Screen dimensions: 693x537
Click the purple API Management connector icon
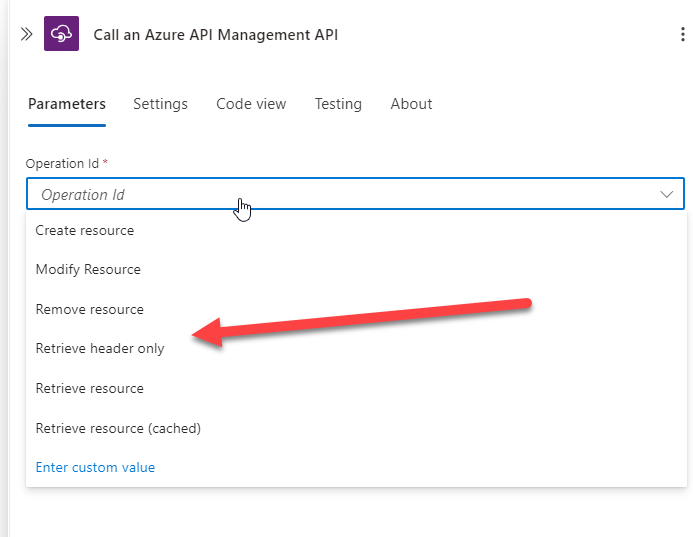(x=61, y=34)
